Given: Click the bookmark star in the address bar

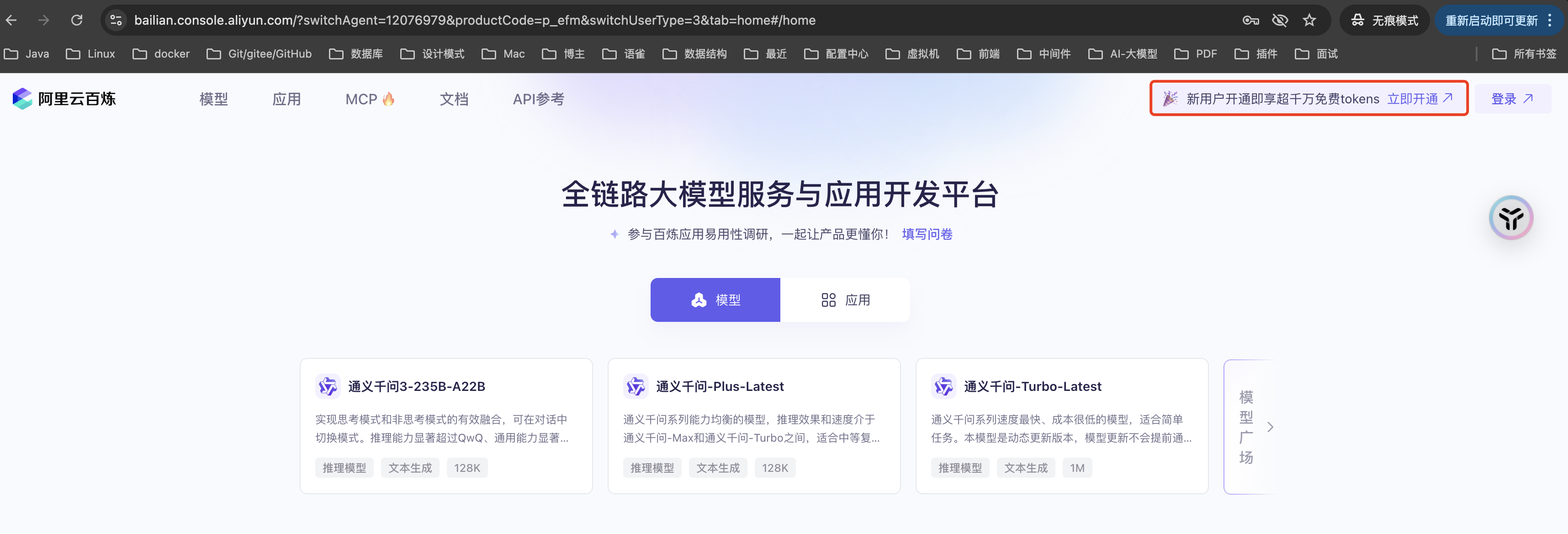Looking at the screenshot, I should [x=1309, y=20].
